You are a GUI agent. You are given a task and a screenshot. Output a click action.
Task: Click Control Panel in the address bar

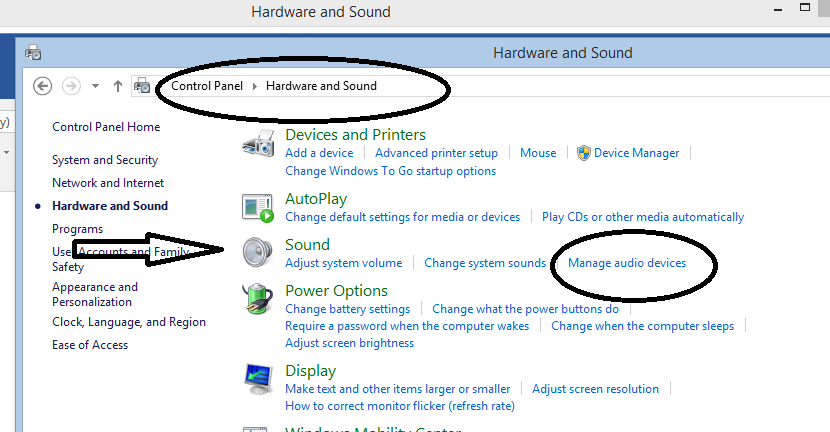207,86
